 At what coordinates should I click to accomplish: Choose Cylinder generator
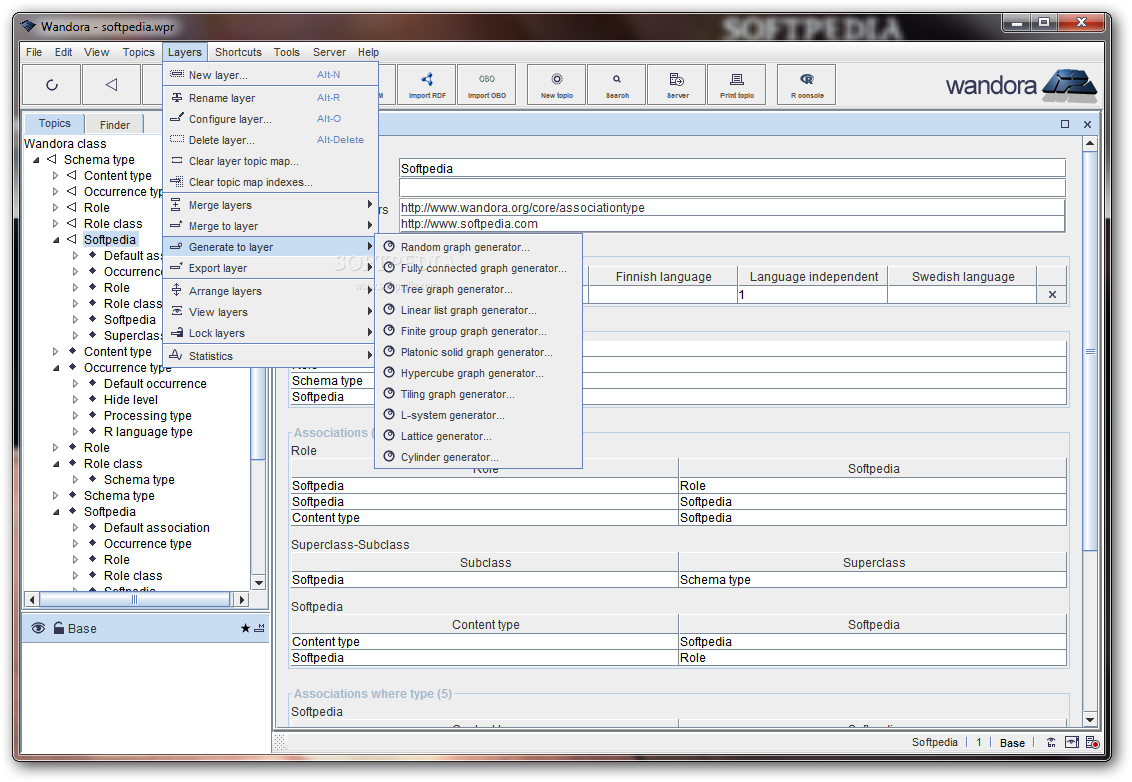(x=479, y=456)
